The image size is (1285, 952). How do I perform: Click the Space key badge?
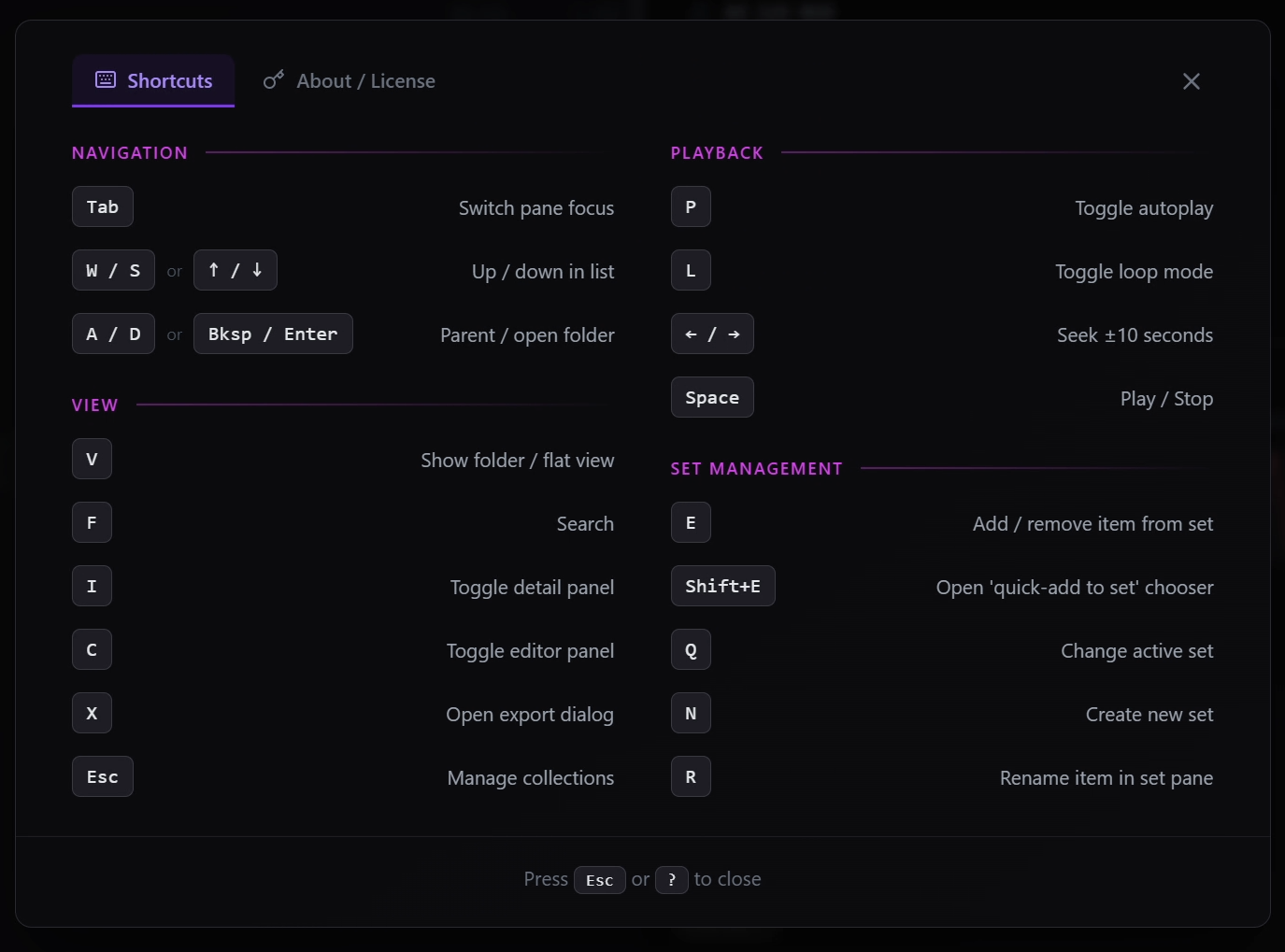click(712, 398)
